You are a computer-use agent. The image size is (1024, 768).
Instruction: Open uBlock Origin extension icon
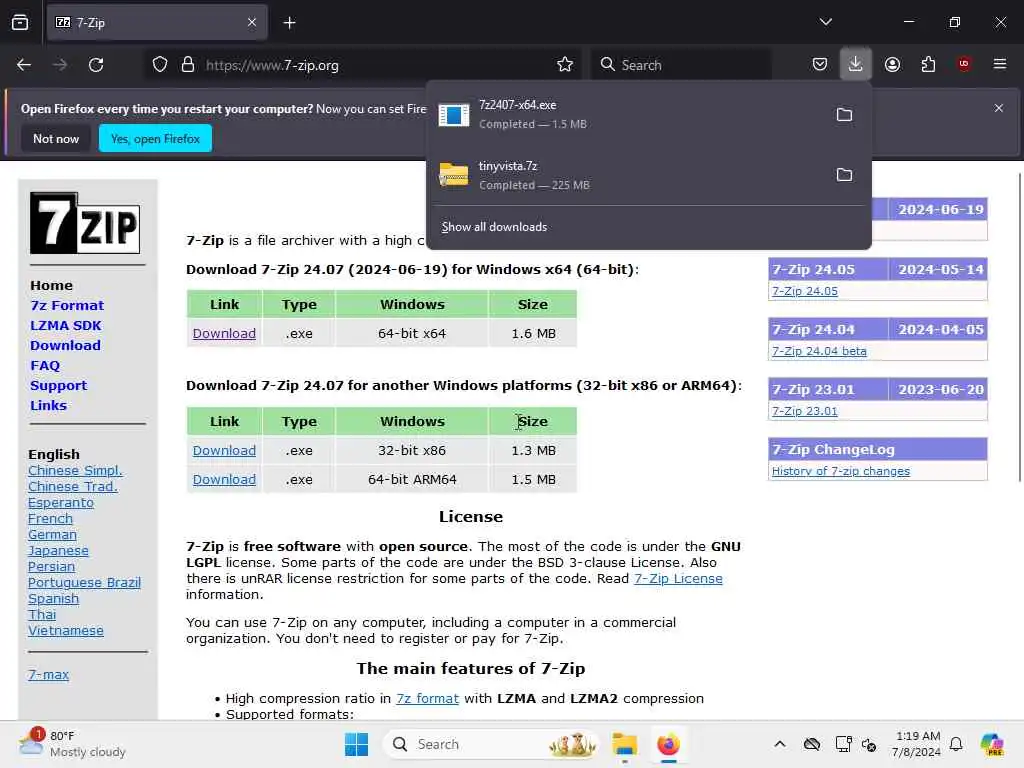pyautogui.click(x=964, y=64)
